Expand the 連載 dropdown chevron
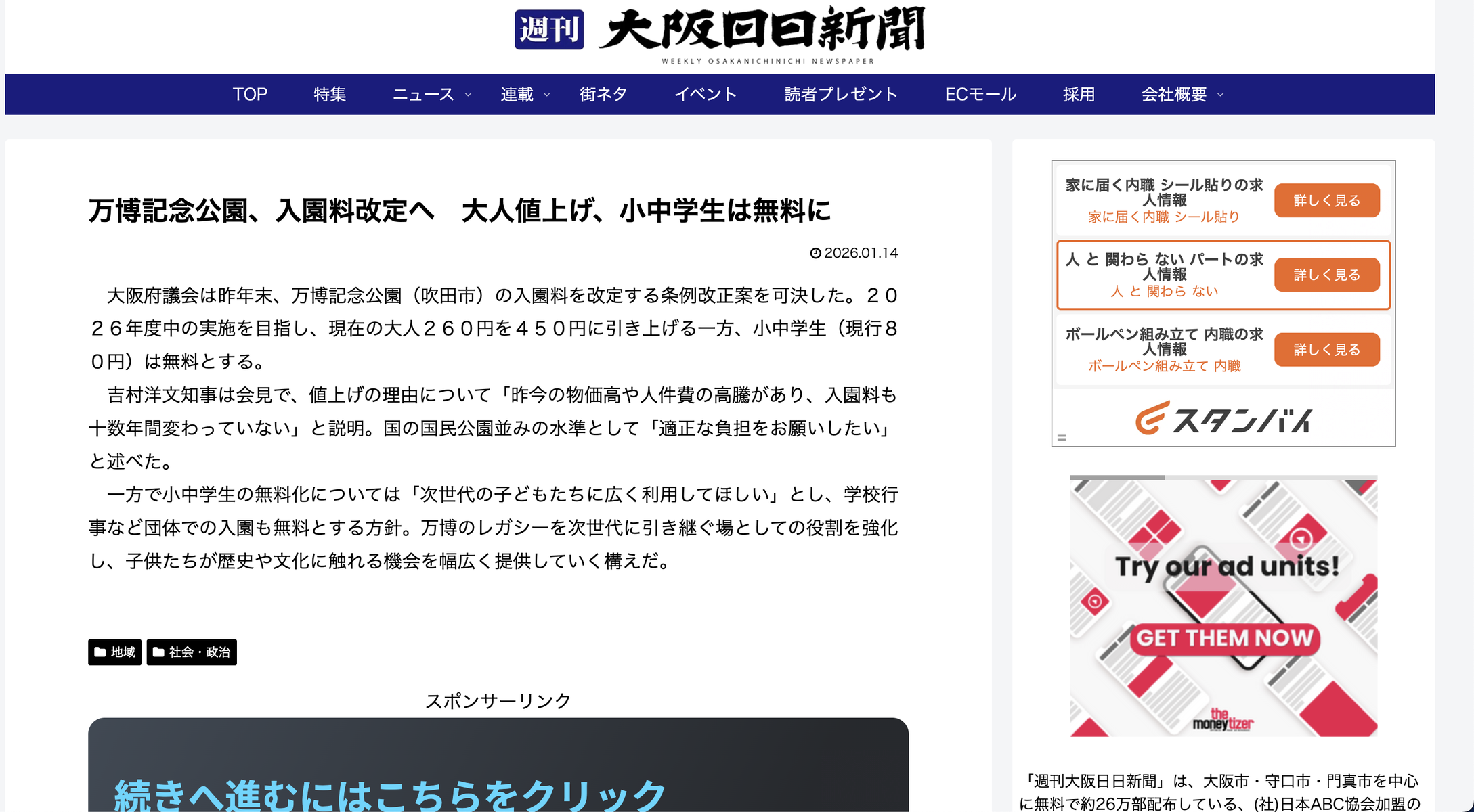Image resolution: width=1474 pixels, height=812 pixels. tap(547, 95)
